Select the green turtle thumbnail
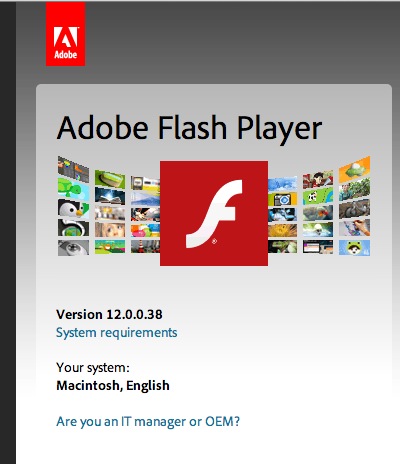400x464 pixels. click(x=73, y=189)
